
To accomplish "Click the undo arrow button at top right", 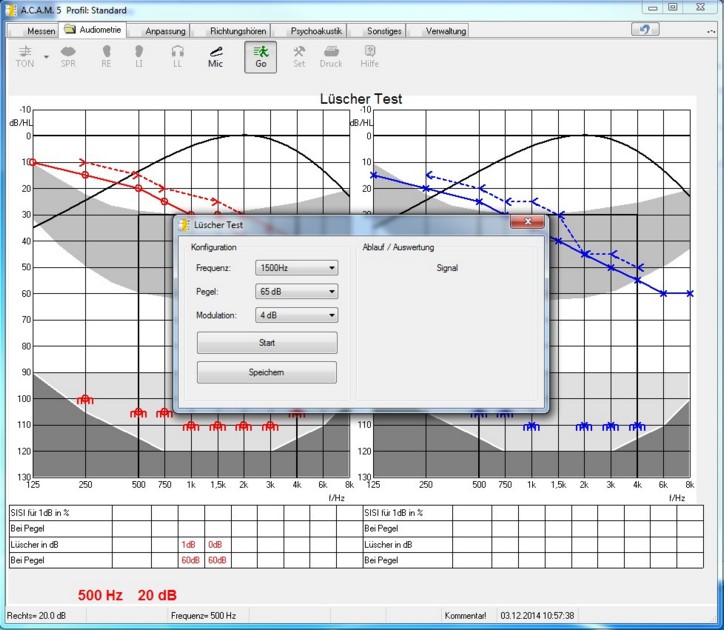I will tap(645, 30).
